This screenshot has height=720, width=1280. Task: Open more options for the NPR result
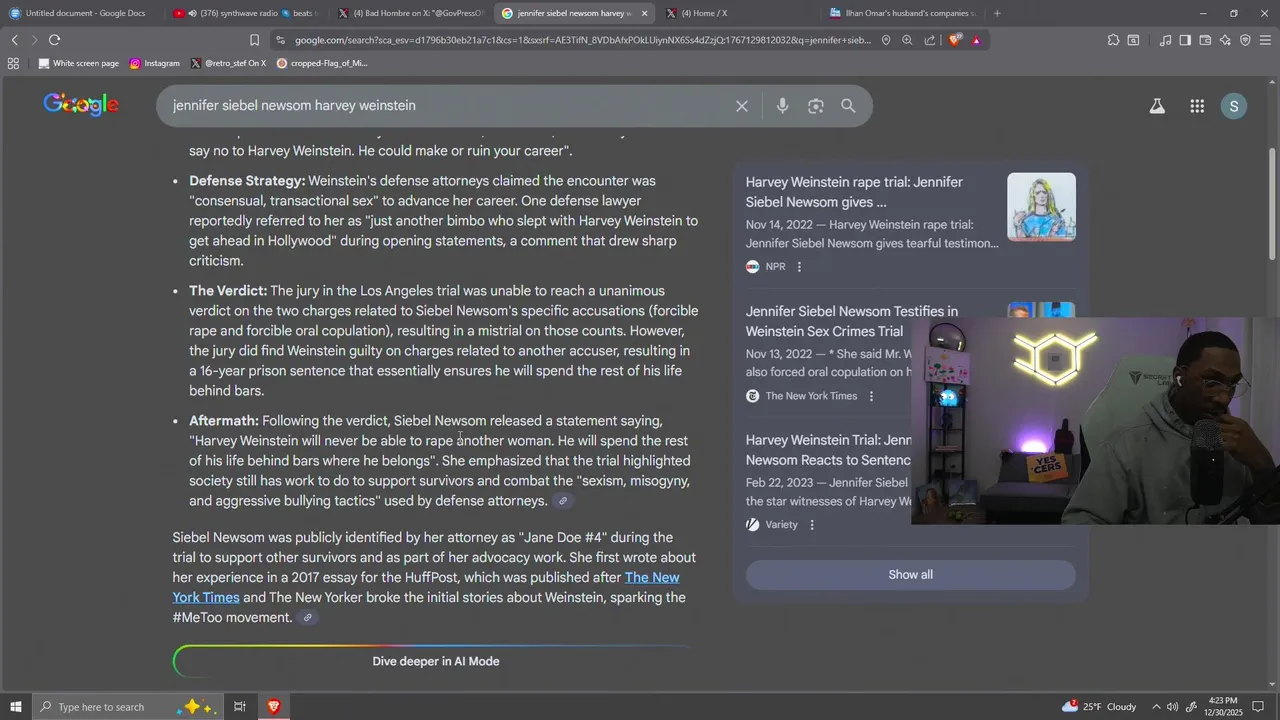[799, 267]
